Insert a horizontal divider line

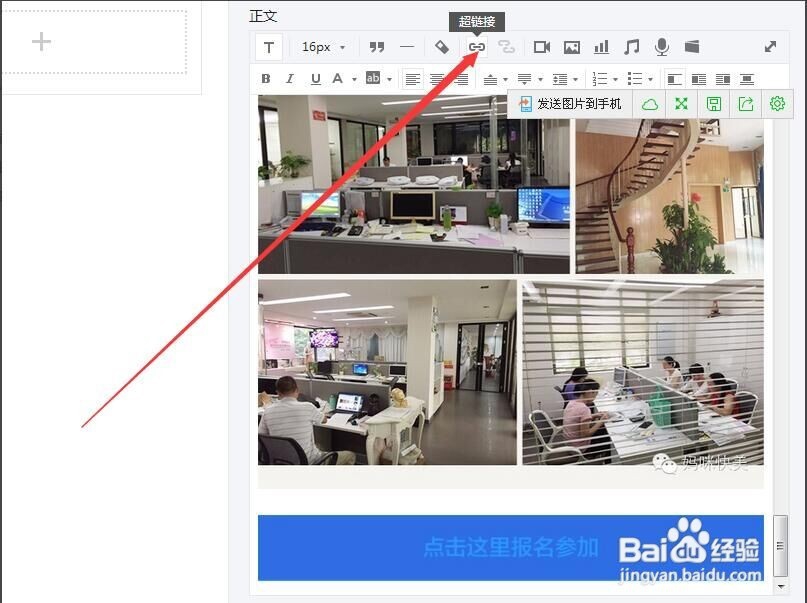tap(407, 46)
